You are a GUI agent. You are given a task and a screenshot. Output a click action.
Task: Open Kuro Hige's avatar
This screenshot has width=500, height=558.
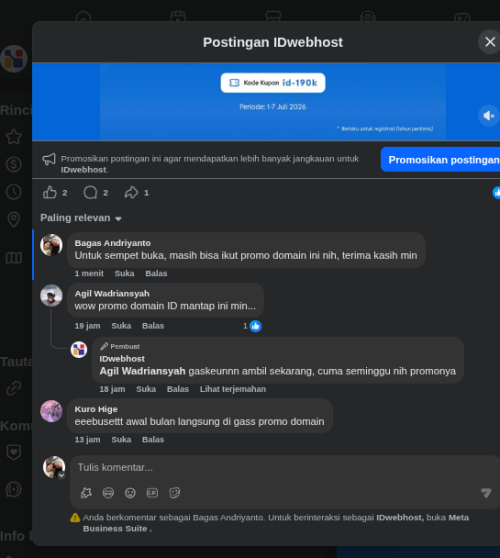click(x=51, y=411)
